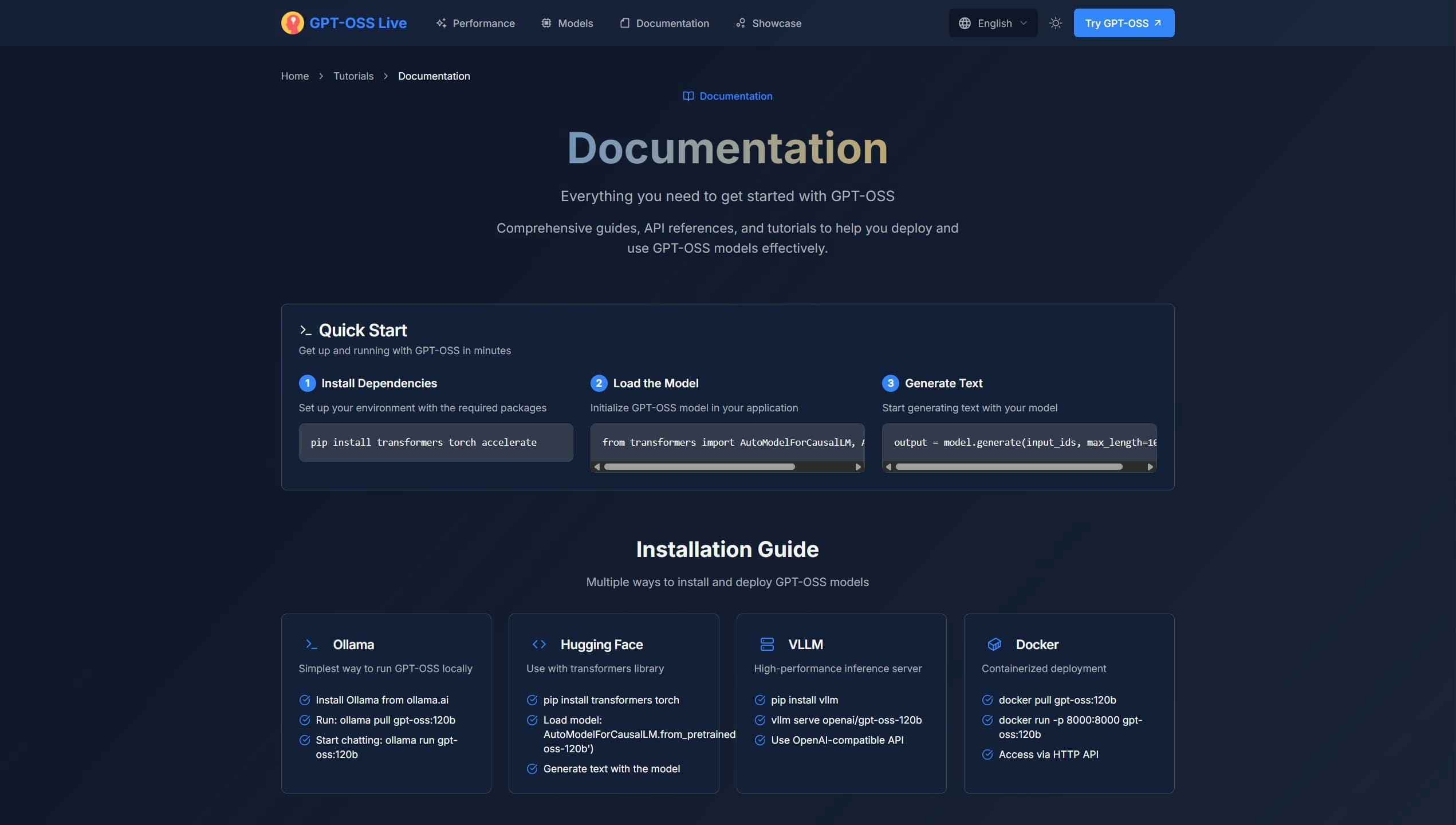Click check icon beside Run: ollama pull gpt-oss:120b
This screenshot has width=1456, height=825.
pyautogui.click(x=305, y=720)
